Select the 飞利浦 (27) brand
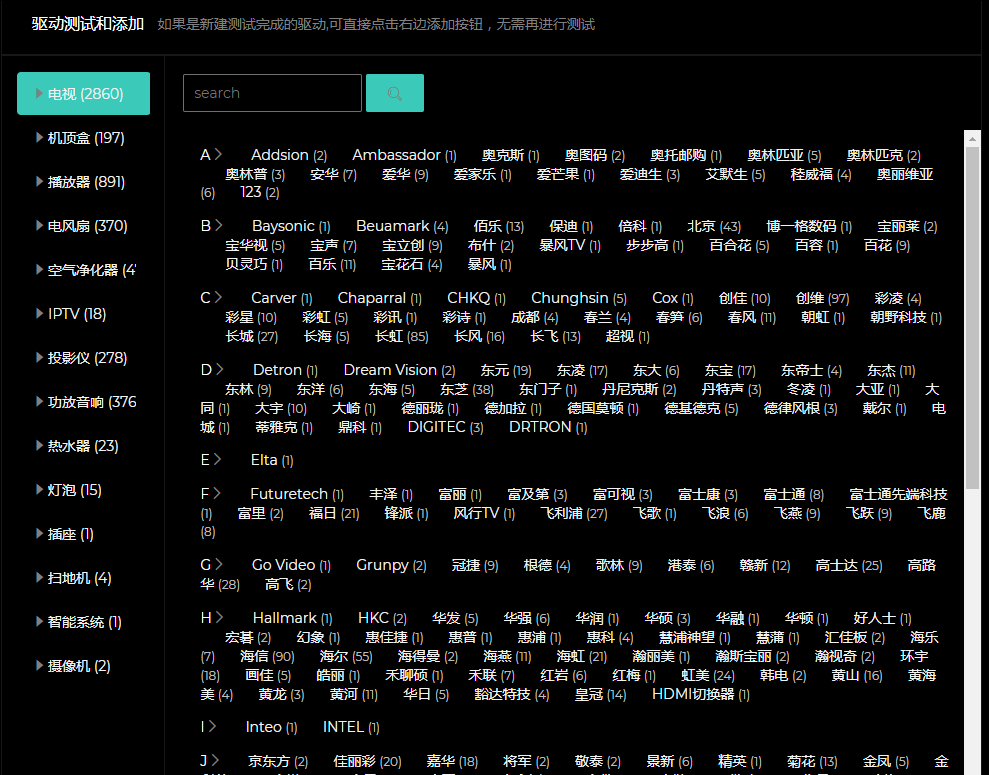Screen dimensions: 989x775 tap(573, 513)
